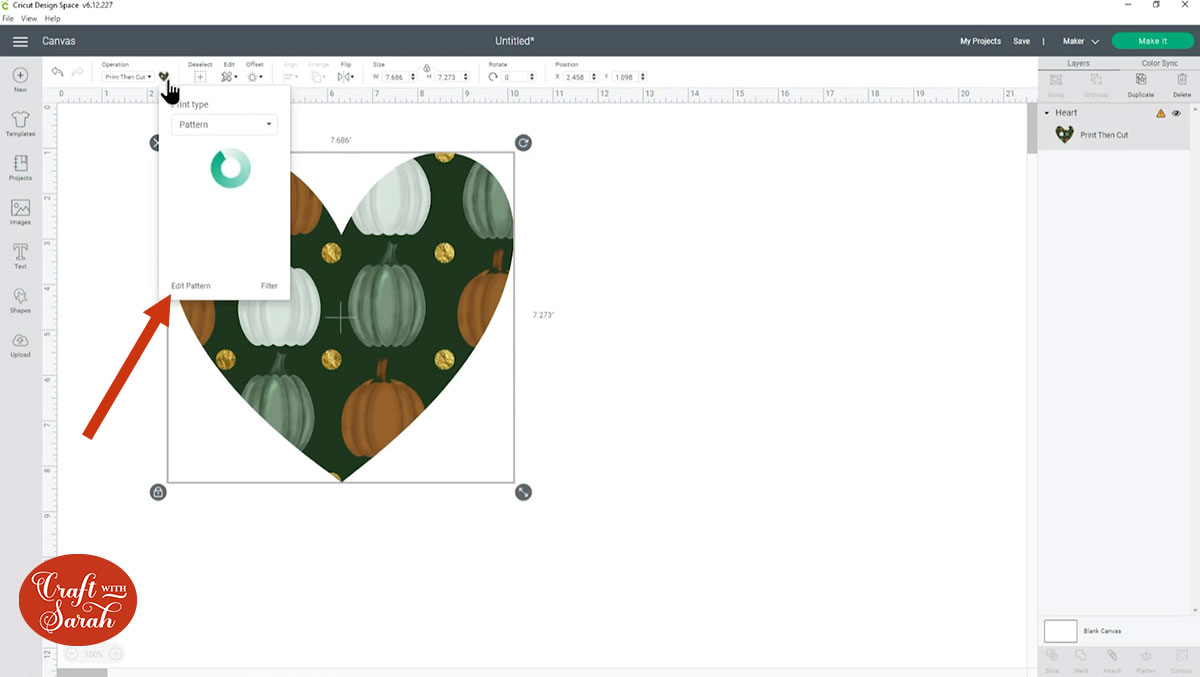This screenshot has width=1200, height=677.
Task: Open the Print type Pattern dropdown
Action: (x=224, y=125)
